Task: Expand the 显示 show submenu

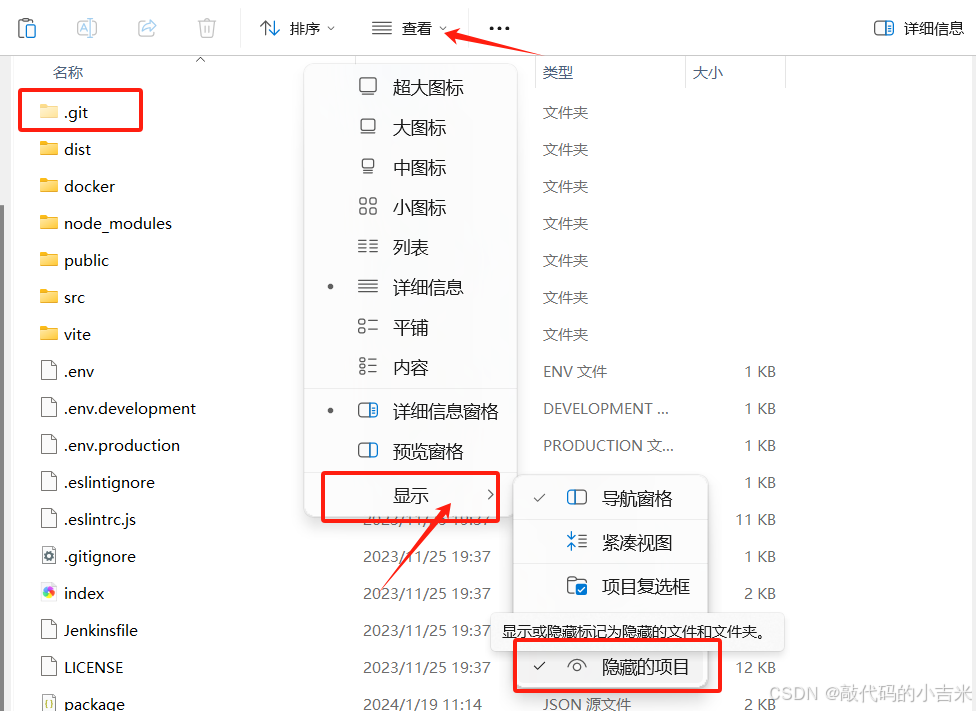Action: [410, 496]
